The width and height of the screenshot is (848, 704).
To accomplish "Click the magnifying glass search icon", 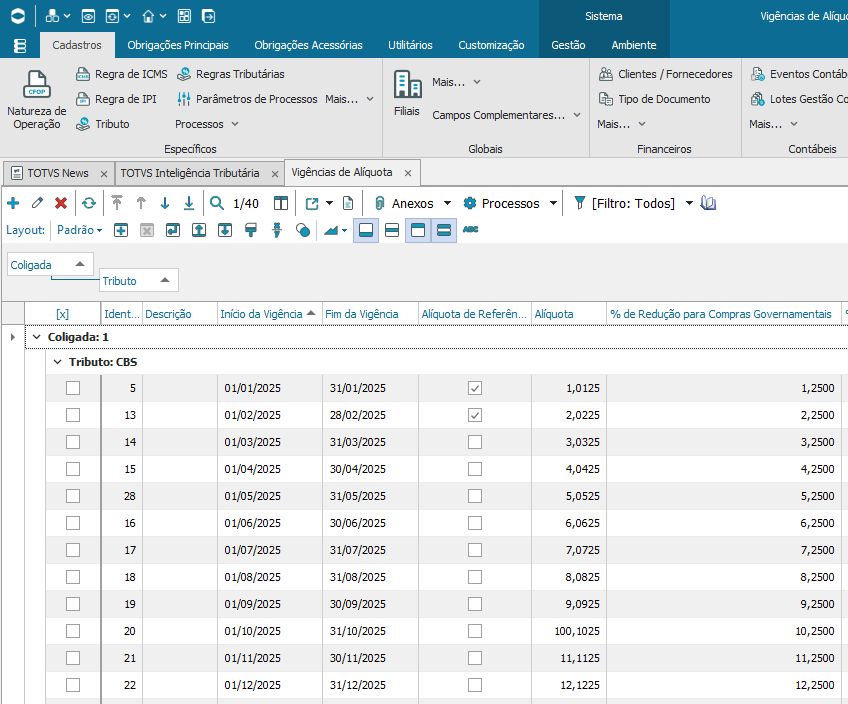I will 217,203.
